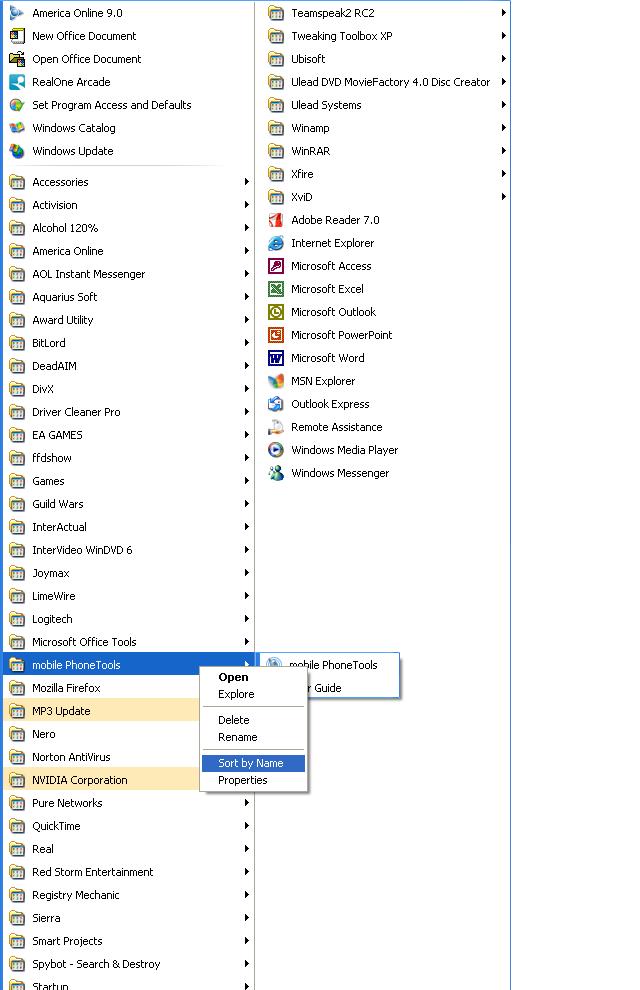Viewport: 640px width, 990px height.
Task: Choose Explore in the context menu
Action: 253,694
